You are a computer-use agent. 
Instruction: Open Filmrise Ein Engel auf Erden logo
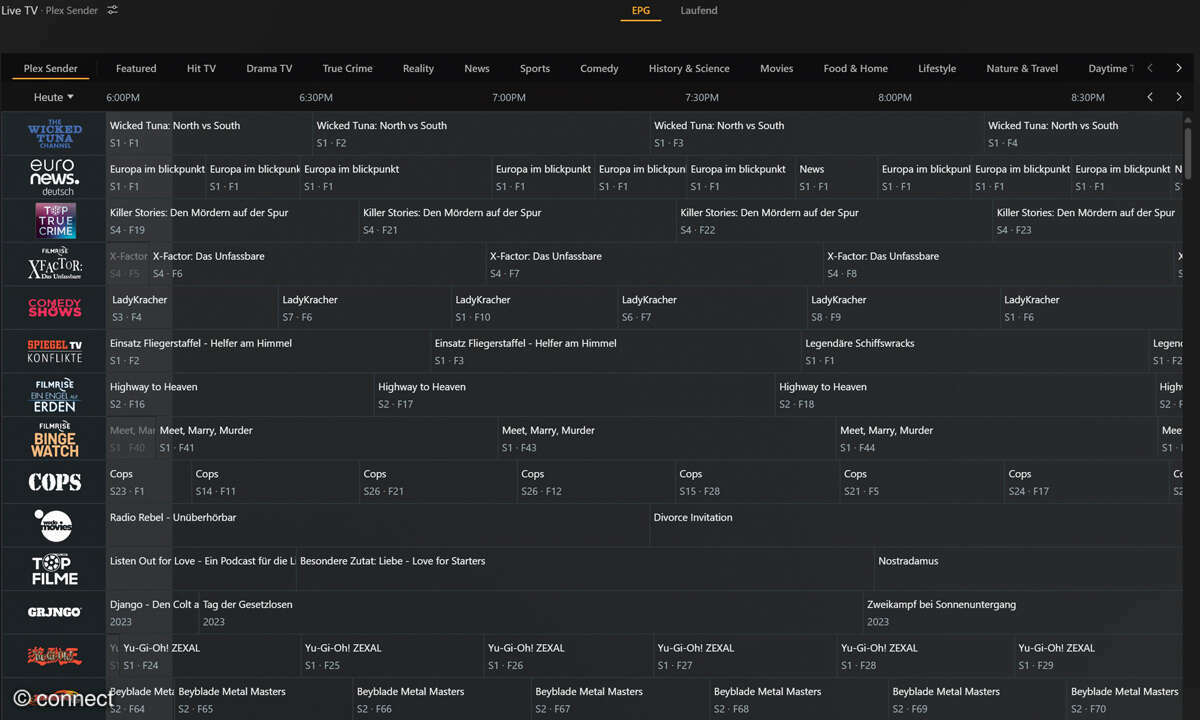click(54, 395)
